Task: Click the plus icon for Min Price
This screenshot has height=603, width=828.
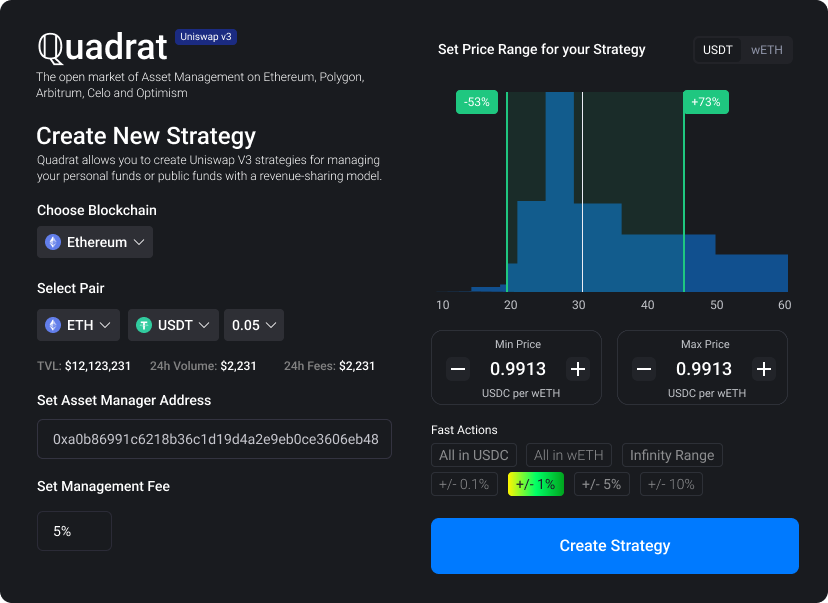Action: [x=577, y=369]
